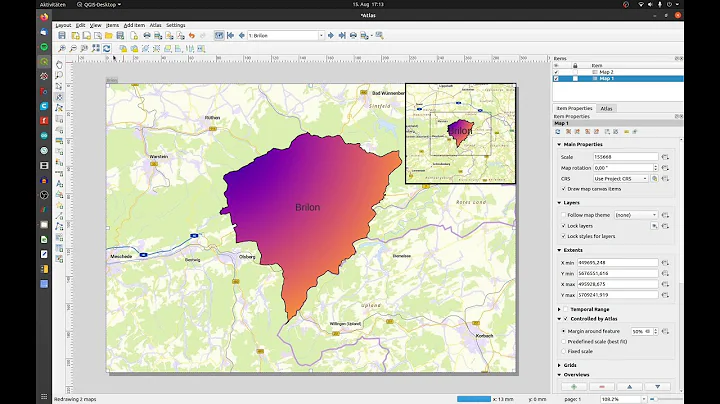
Task: Open the CRS dropdown
Action: [620, 179]
